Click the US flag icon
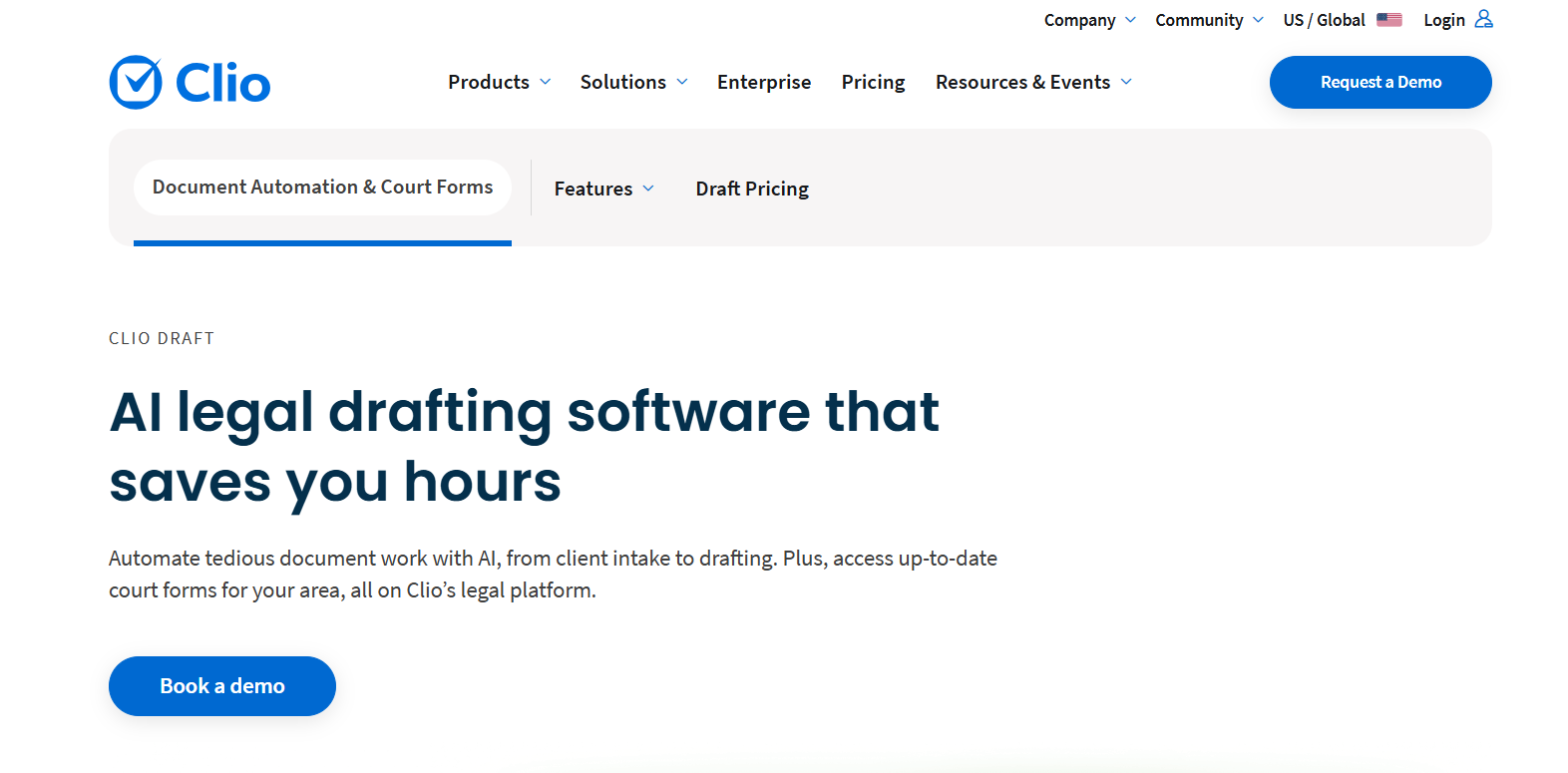 [1389, 20]
